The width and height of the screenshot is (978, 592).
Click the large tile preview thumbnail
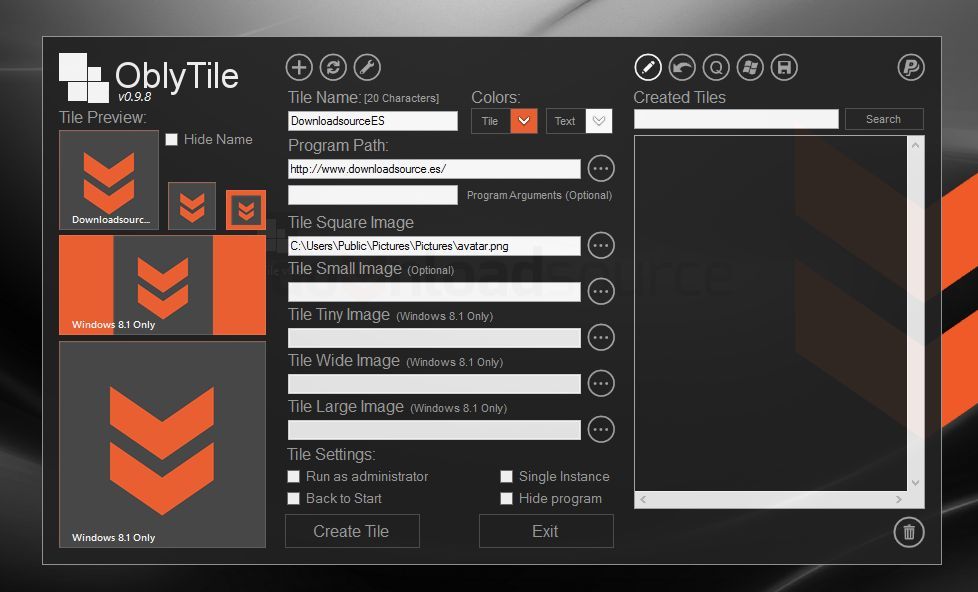(x=162, y=444)
